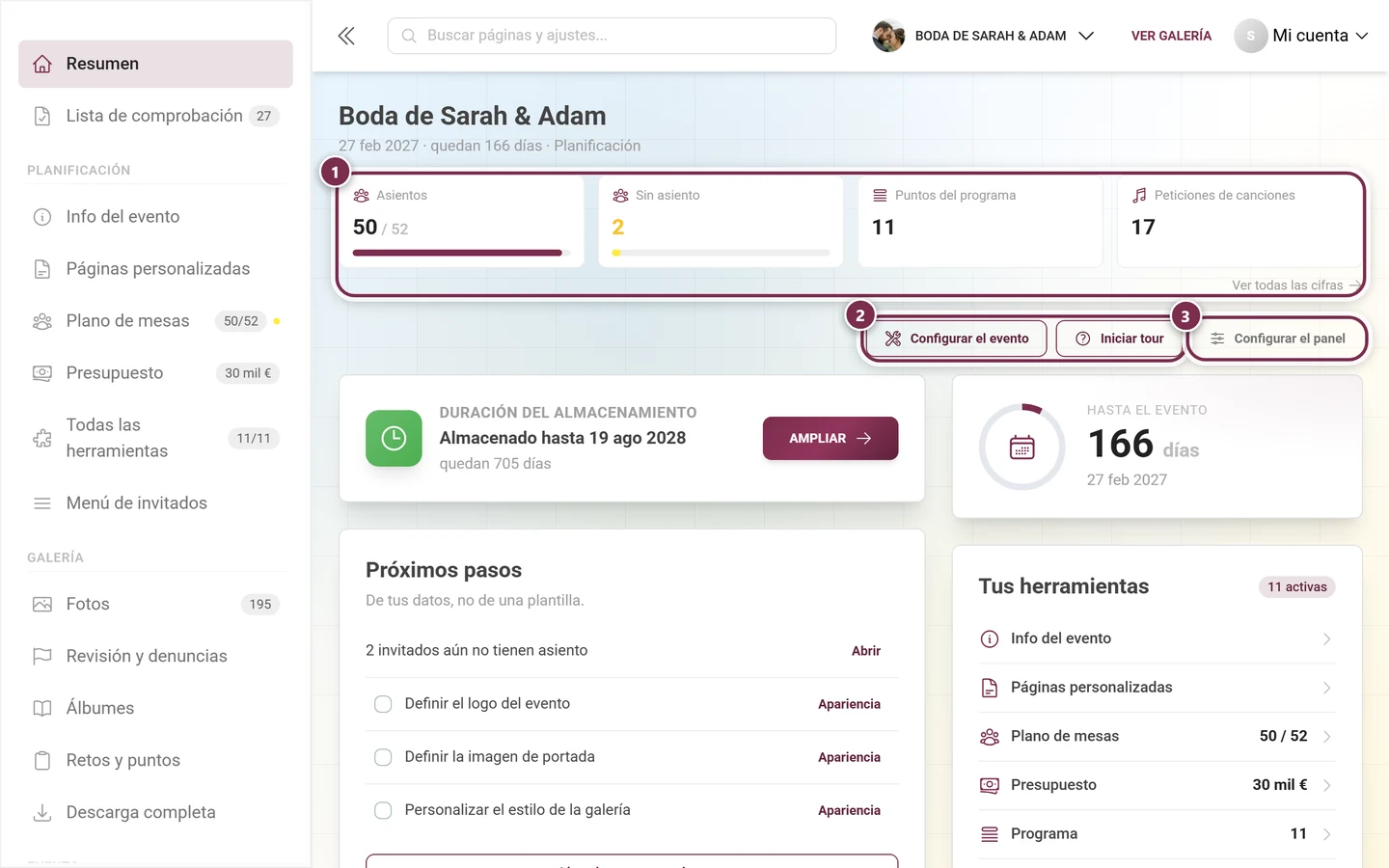1389x868 pixels.
Task: Click the download icon for Descarga completa
Action: point(42,813)
